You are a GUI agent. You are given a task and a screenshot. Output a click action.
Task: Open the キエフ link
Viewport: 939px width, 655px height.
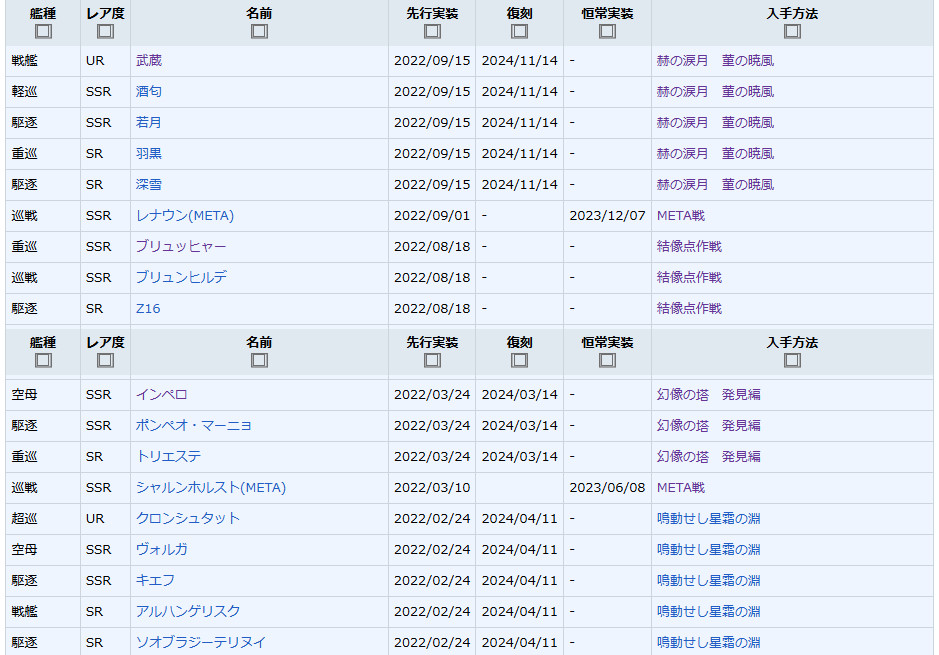[x=155, y=581]
